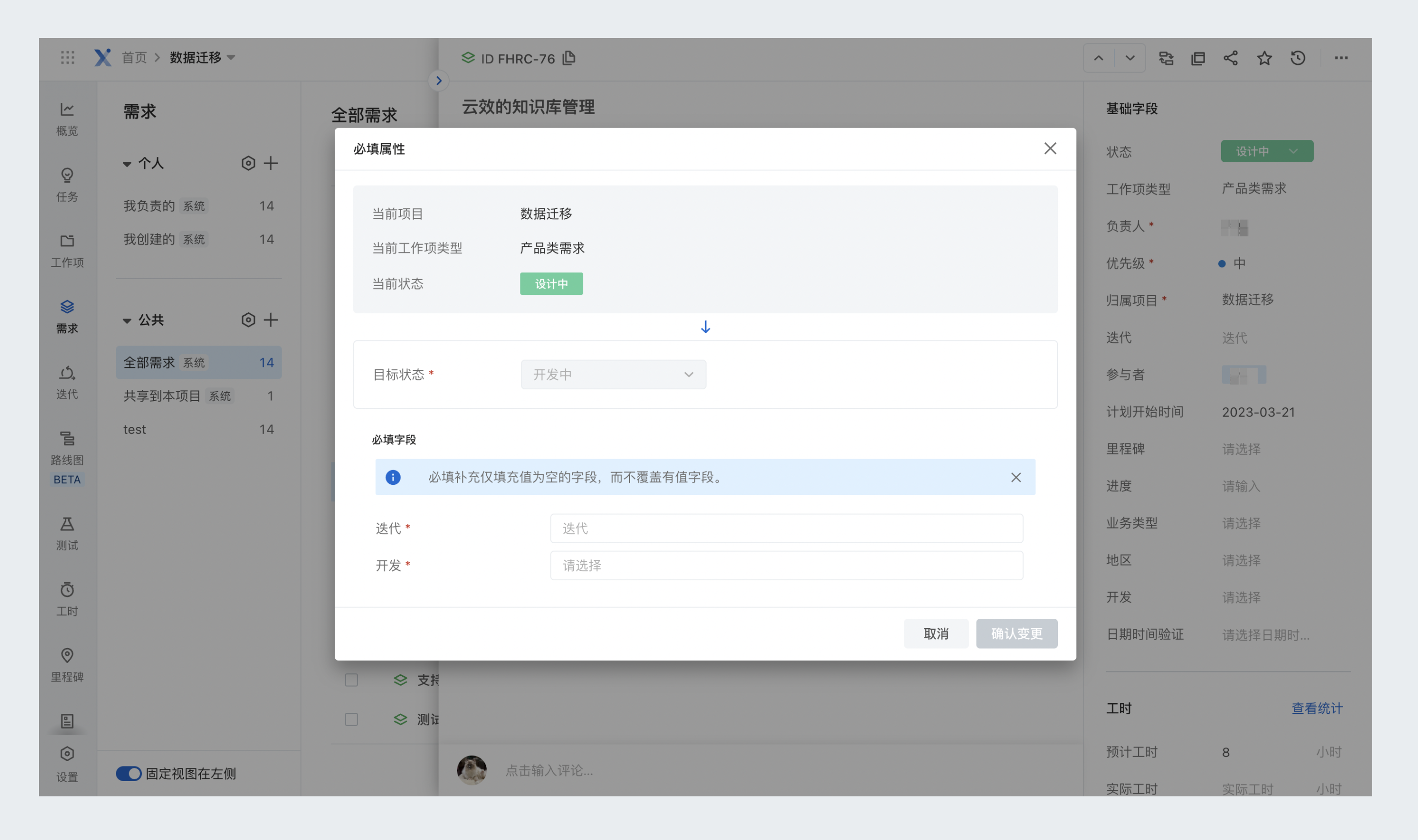Select the 需求 requirements sidebar item
The width and height of the screenshot is (1418, 840).
tap(67, 316)
